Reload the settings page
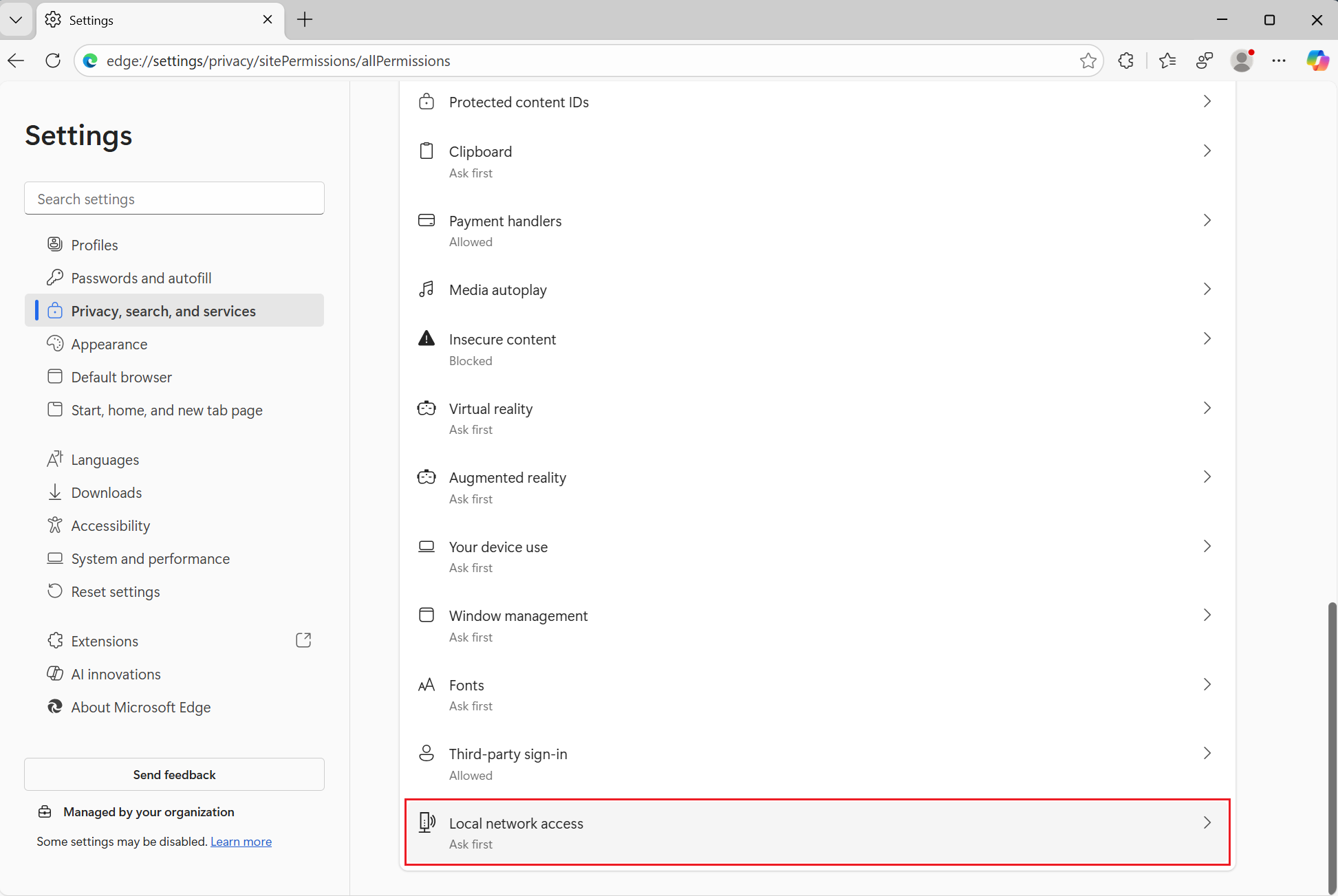Viewport: 1338px width, 896px height. (x=53, y=61)
